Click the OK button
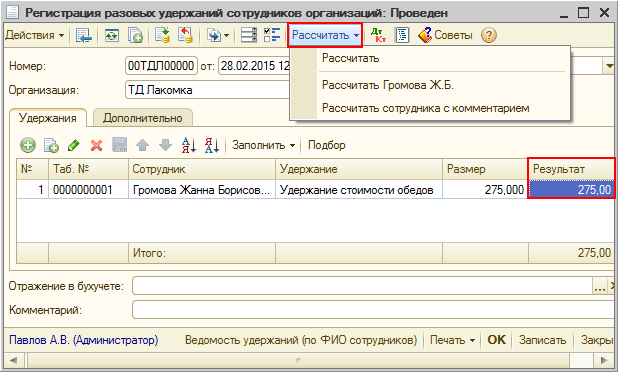Image resolution: width=618 pixels, height=372 pixels. point(496,340)
